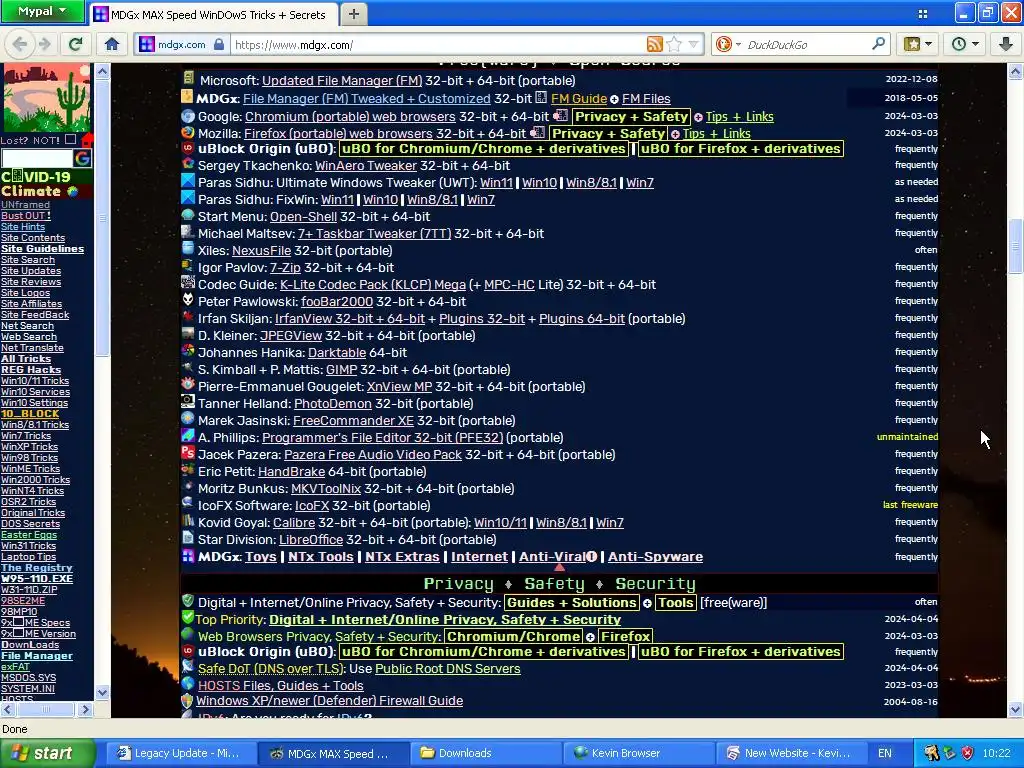Screen dimensions: 1024x768
Task: Click the URL address field
Action: pos(438,44)
